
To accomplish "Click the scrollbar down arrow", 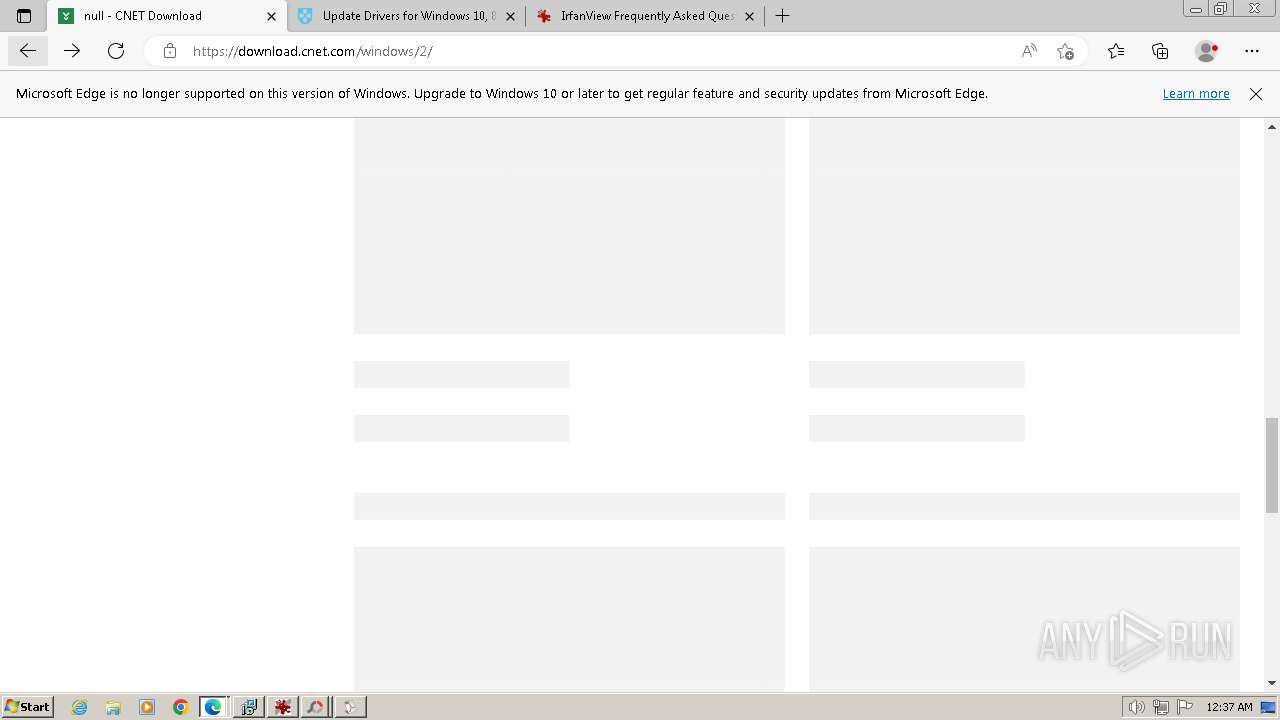I will click(1272, 683).
